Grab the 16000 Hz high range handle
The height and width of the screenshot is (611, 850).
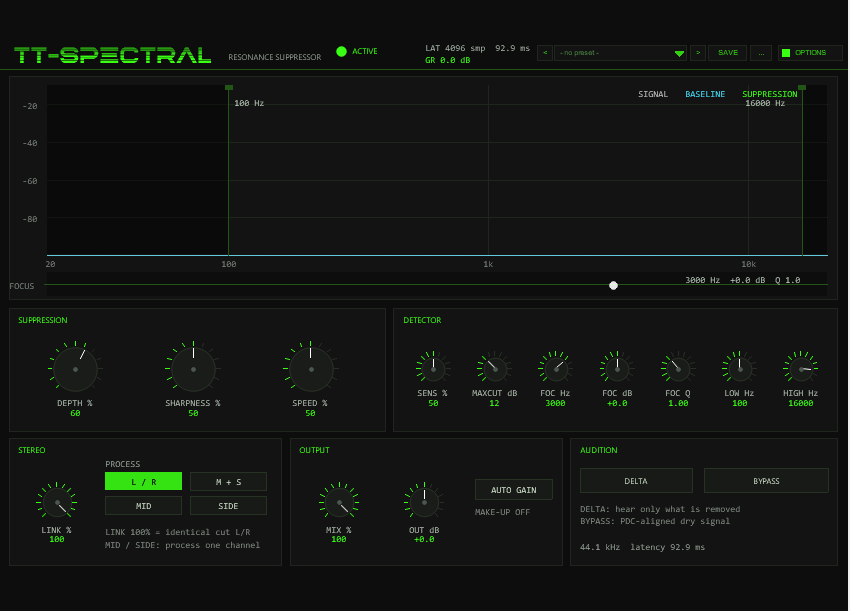pos(802,87)
